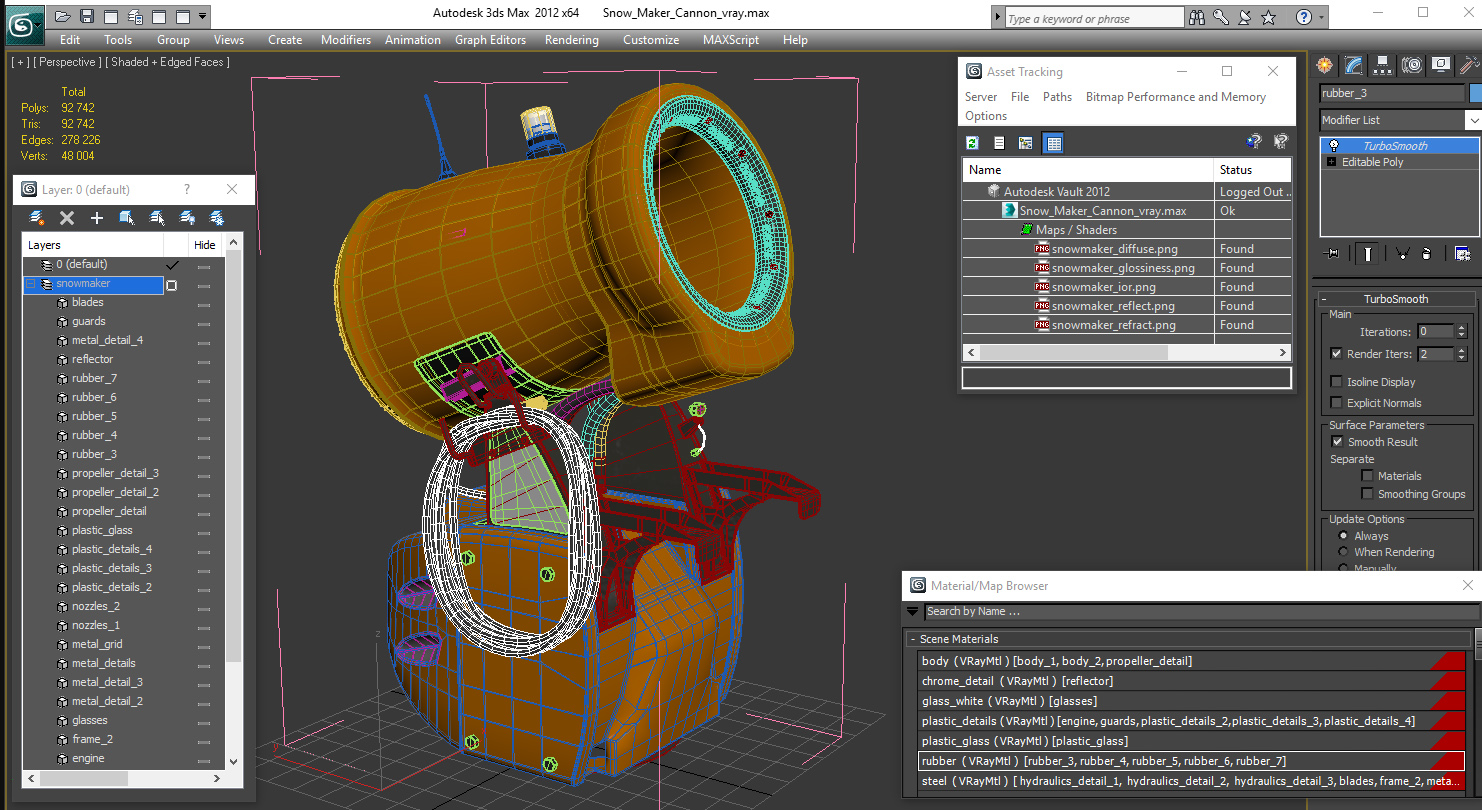
Task: Check Separate by Materials checkbox
Action: pos(1367,476)
